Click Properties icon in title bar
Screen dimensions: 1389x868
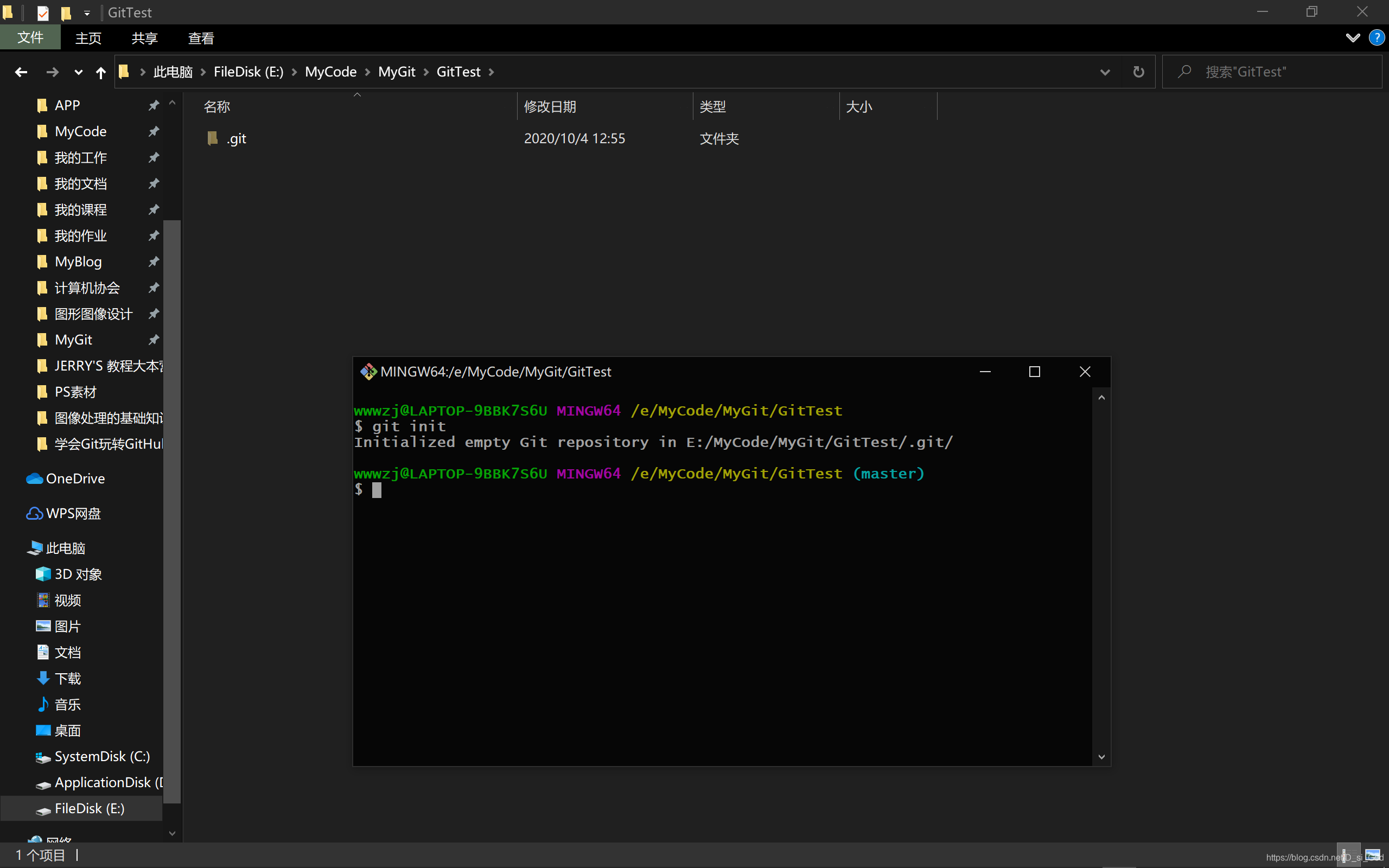tap(42, 12)
